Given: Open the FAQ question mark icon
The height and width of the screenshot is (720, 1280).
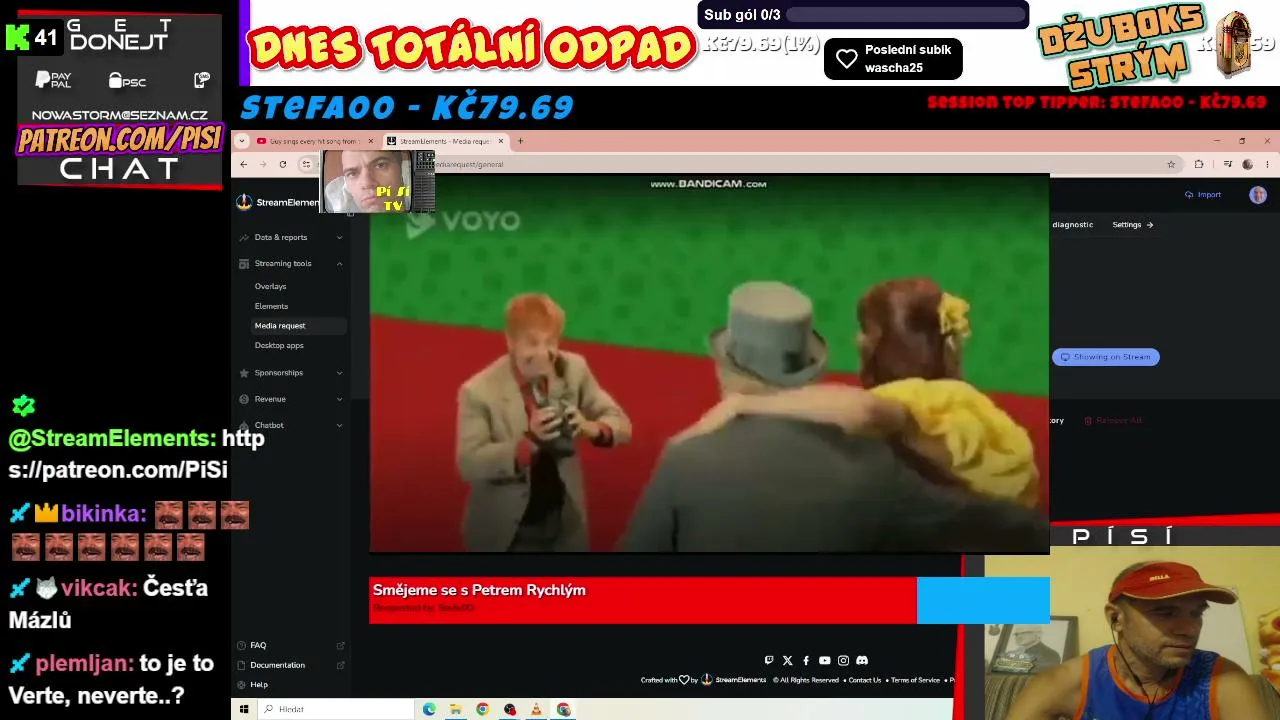Looking at the screenshot, I should point(241,645).
